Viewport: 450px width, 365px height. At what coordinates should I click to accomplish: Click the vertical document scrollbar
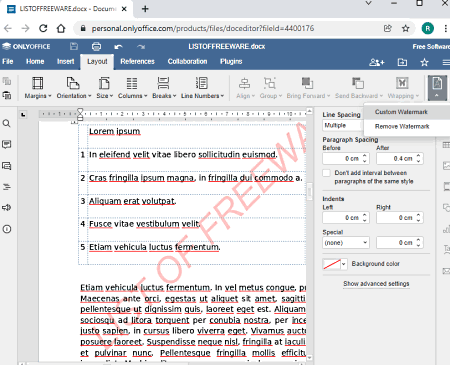point(310,192)
